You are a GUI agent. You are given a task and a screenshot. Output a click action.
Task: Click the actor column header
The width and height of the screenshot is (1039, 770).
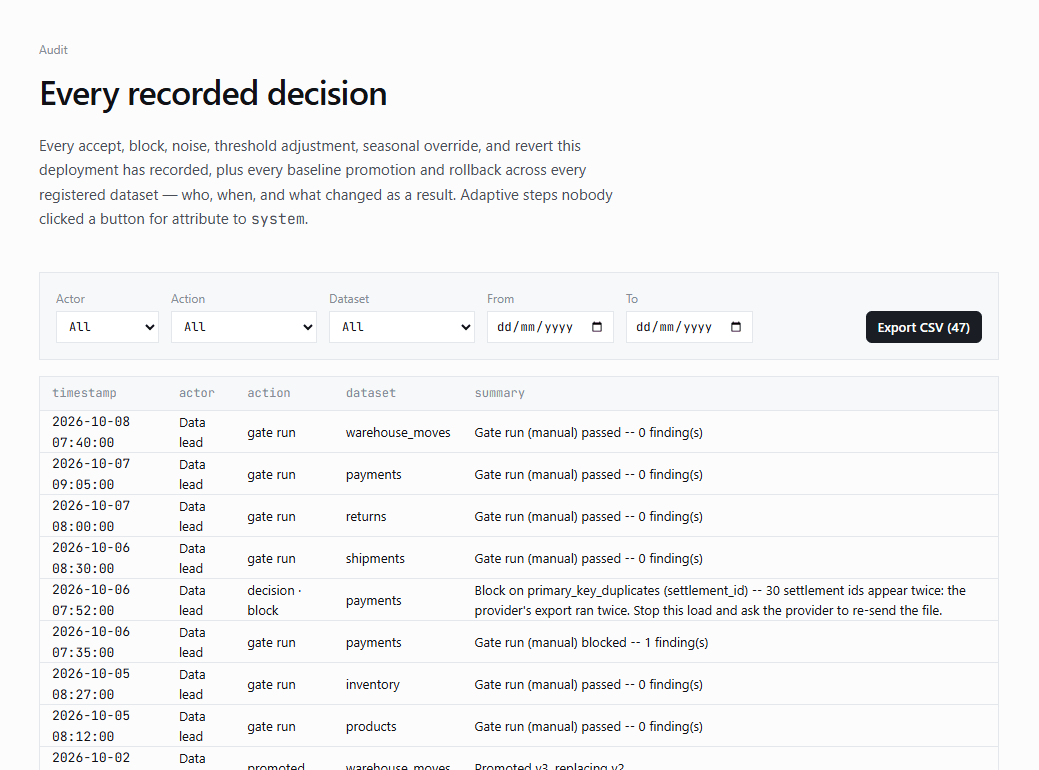click(197, 393)
